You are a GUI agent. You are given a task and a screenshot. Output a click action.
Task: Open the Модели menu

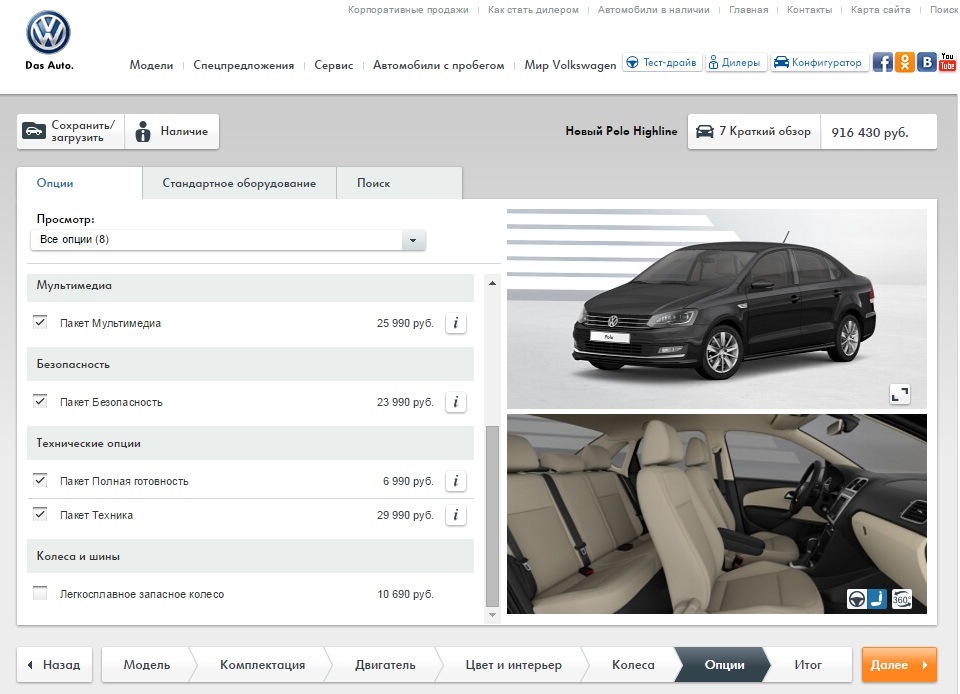click(x=151, y=65)
